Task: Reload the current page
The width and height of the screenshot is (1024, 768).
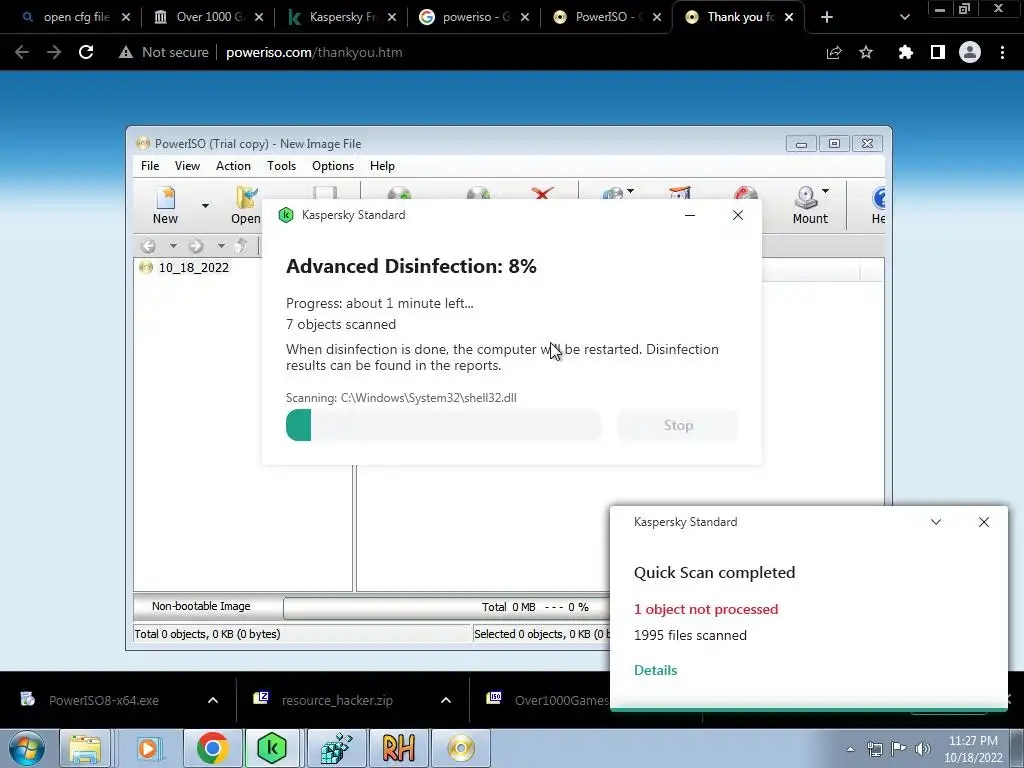Action: [x=86, y=52]
